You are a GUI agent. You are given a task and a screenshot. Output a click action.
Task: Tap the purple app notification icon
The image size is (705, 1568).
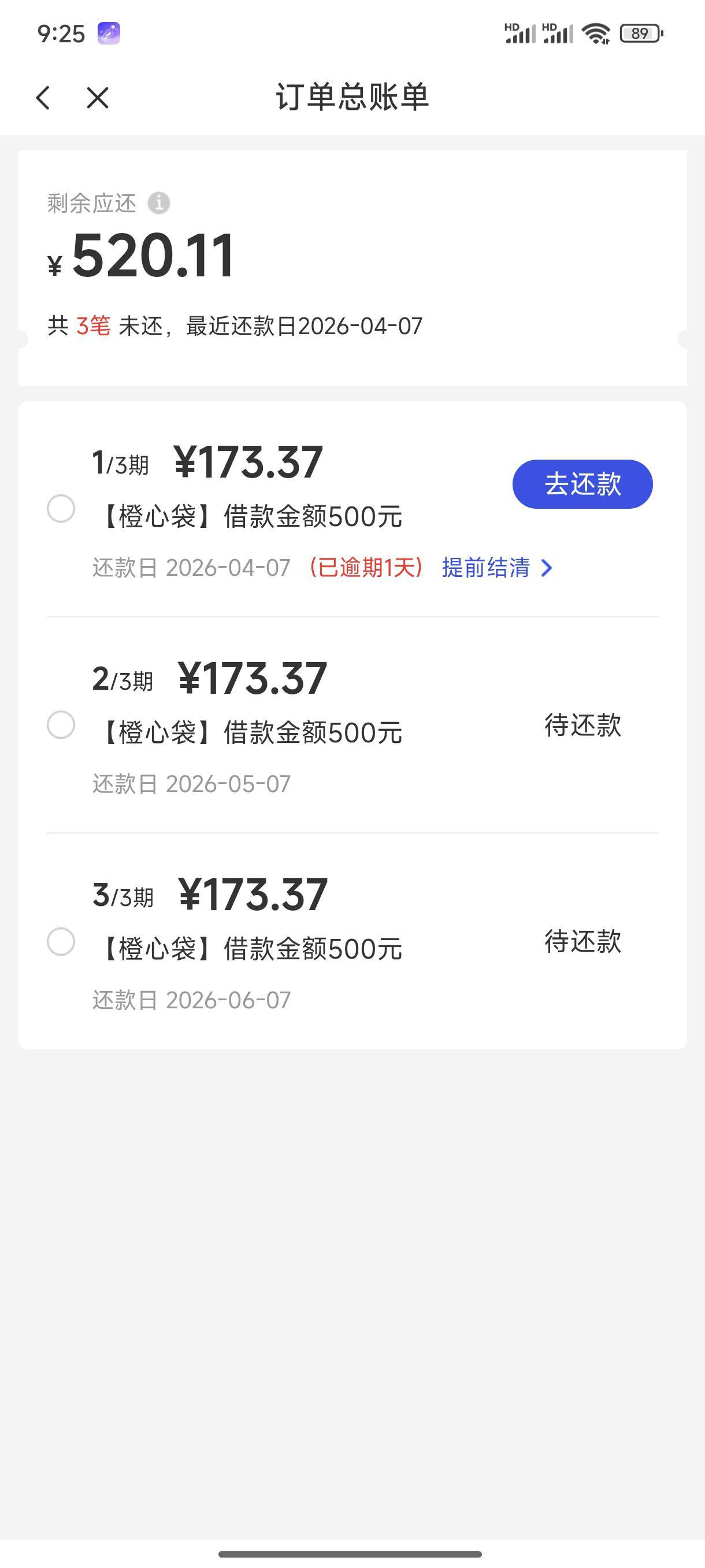(x=109, y=33)
